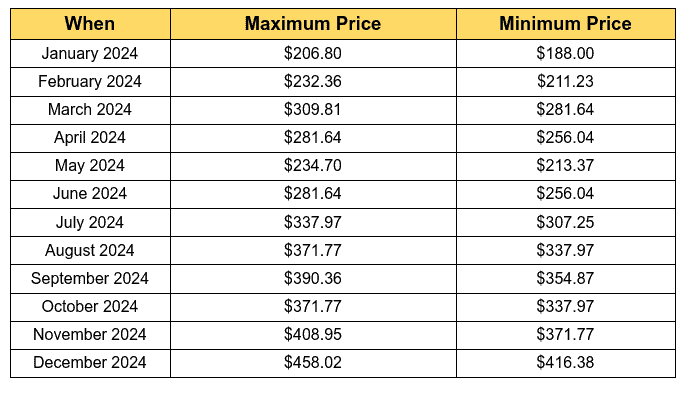Select the $337.97 July maximum price

tap(313, 222)
